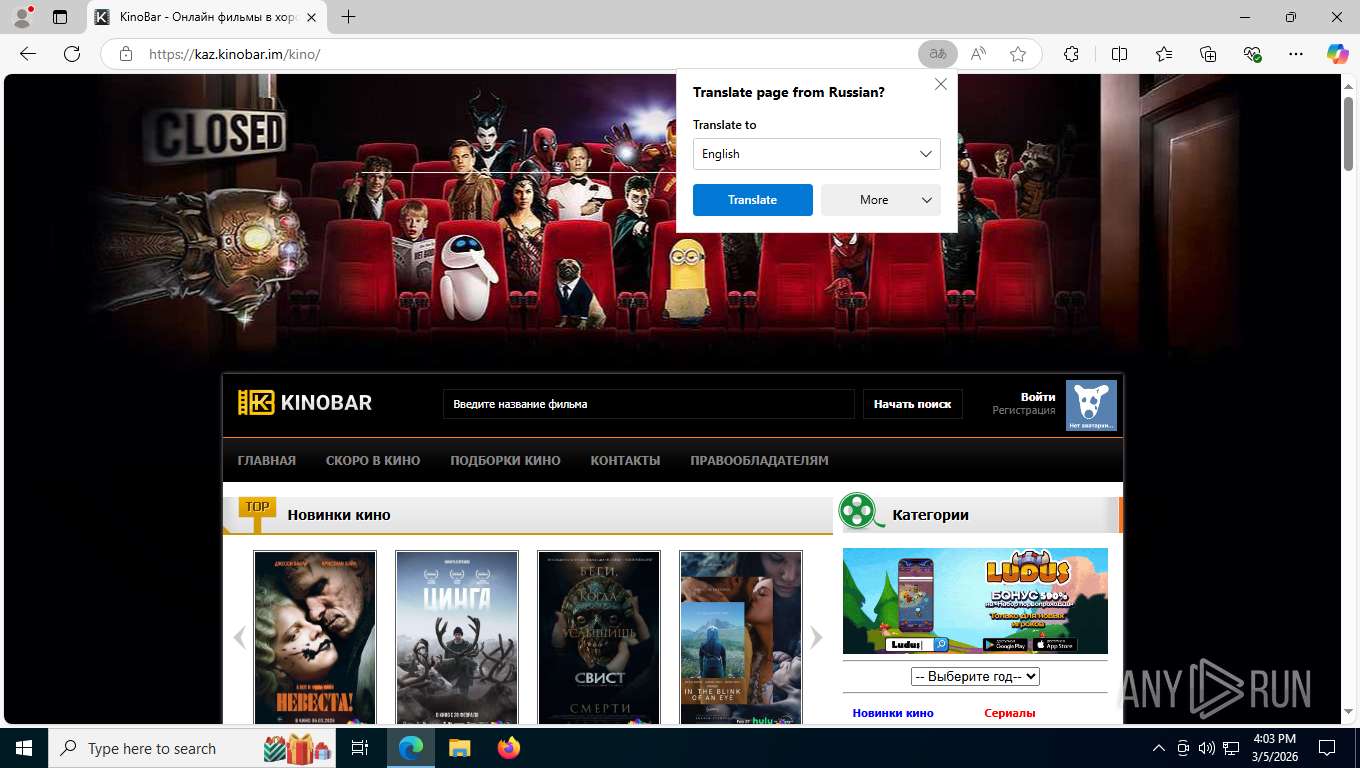
Task: Click the KINOBAR site logo
Action: click(x=305, y=403)
